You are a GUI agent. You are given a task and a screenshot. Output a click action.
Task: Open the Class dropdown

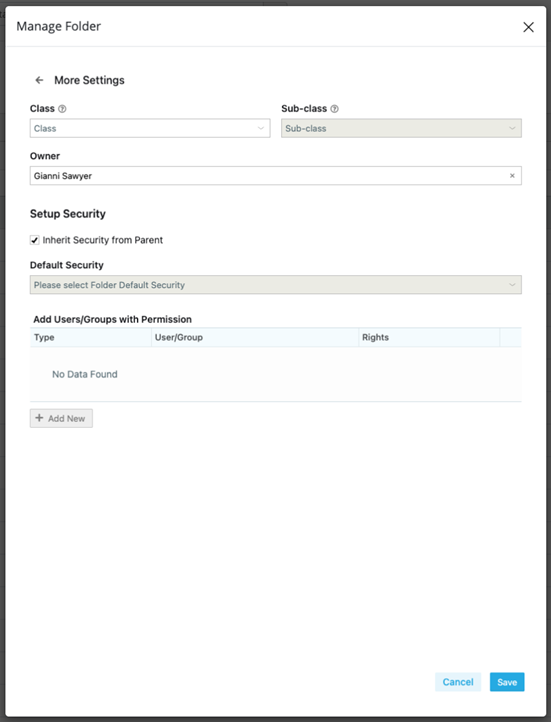tap(150, 128)
